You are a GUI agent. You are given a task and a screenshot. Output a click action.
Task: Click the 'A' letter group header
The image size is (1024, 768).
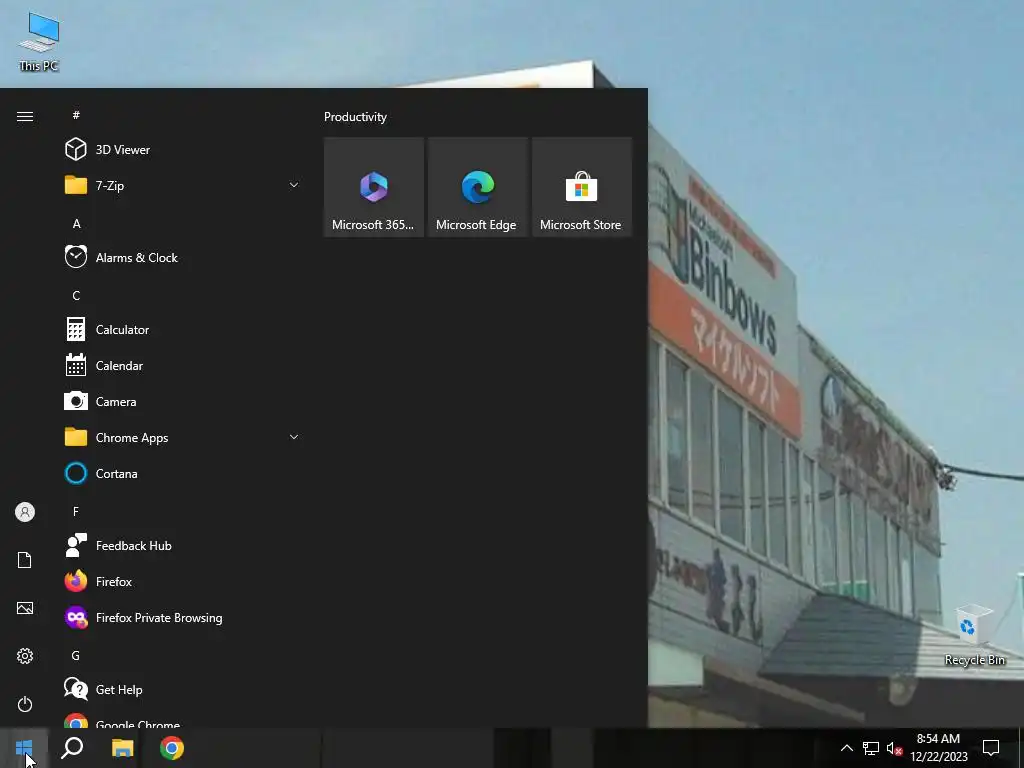pos(76,223)
